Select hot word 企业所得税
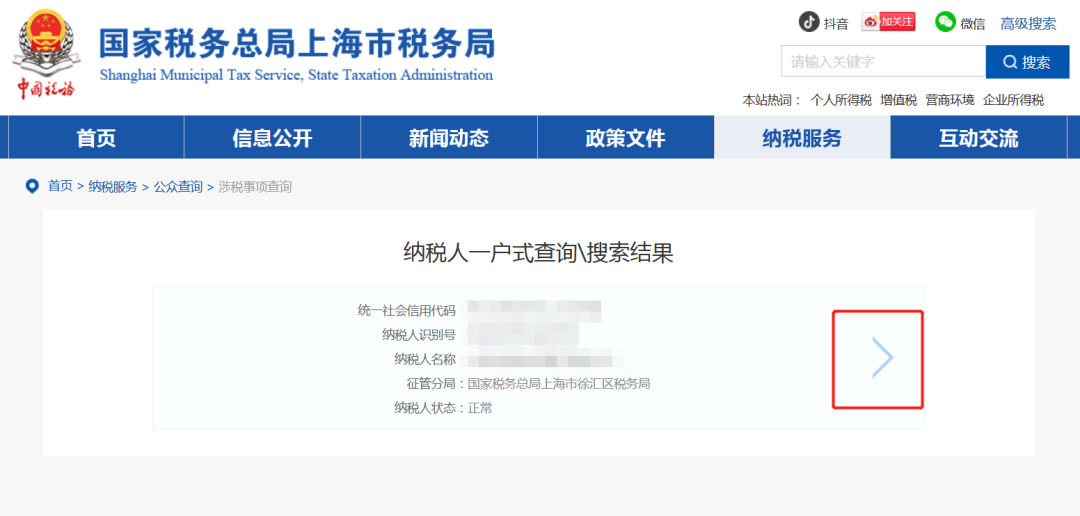 point(1014,101)
